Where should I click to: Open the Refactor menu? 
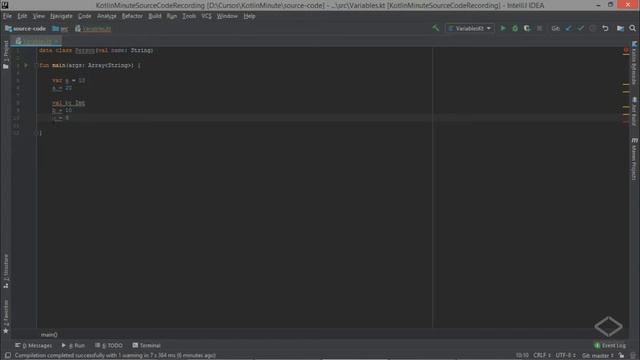(x=132, y=16)
